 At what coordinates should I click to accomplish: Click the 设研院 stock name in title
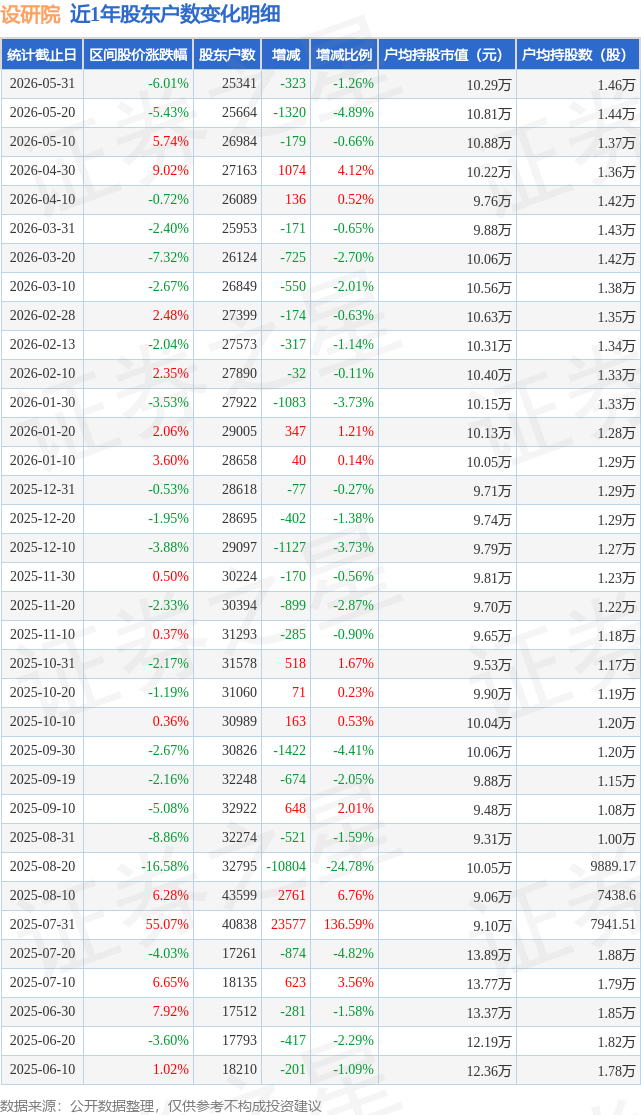tap(31, 14)
